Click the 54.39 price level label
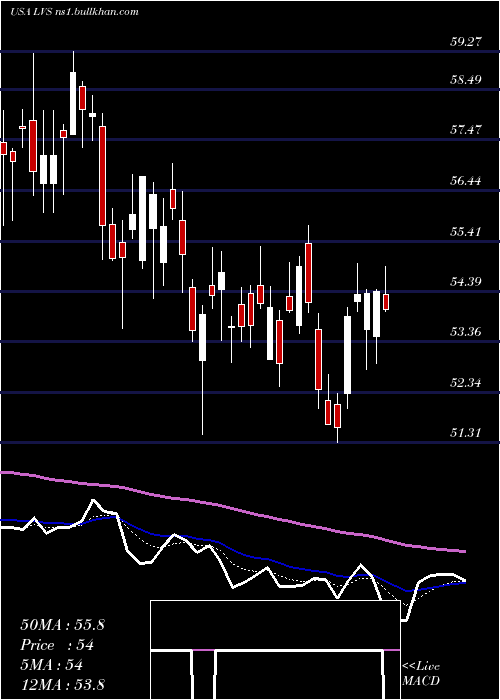Viewport: 500px width, 700px height. (464, 282)
